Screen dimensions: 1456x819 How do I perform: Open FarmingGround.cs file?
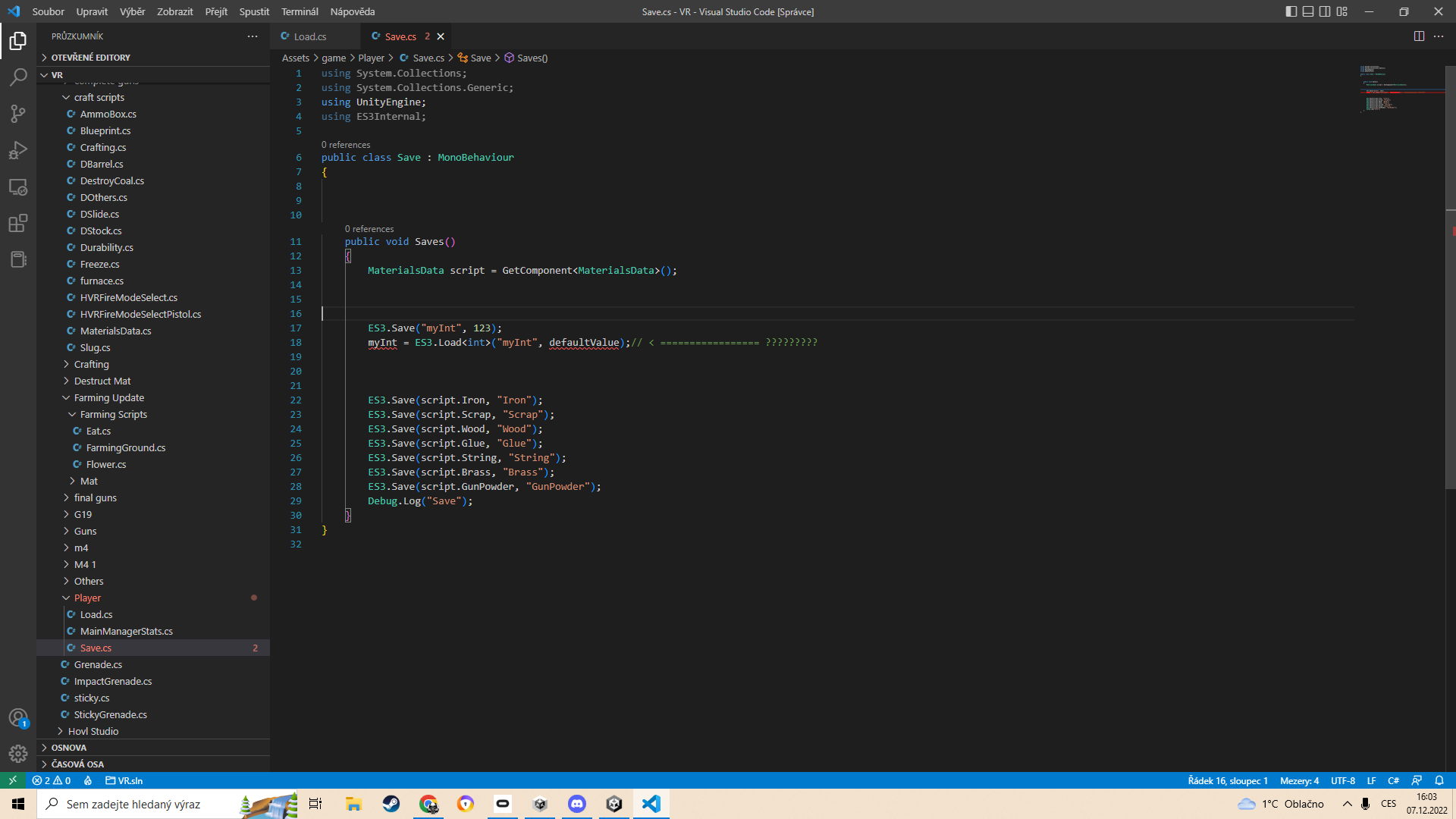153,447
